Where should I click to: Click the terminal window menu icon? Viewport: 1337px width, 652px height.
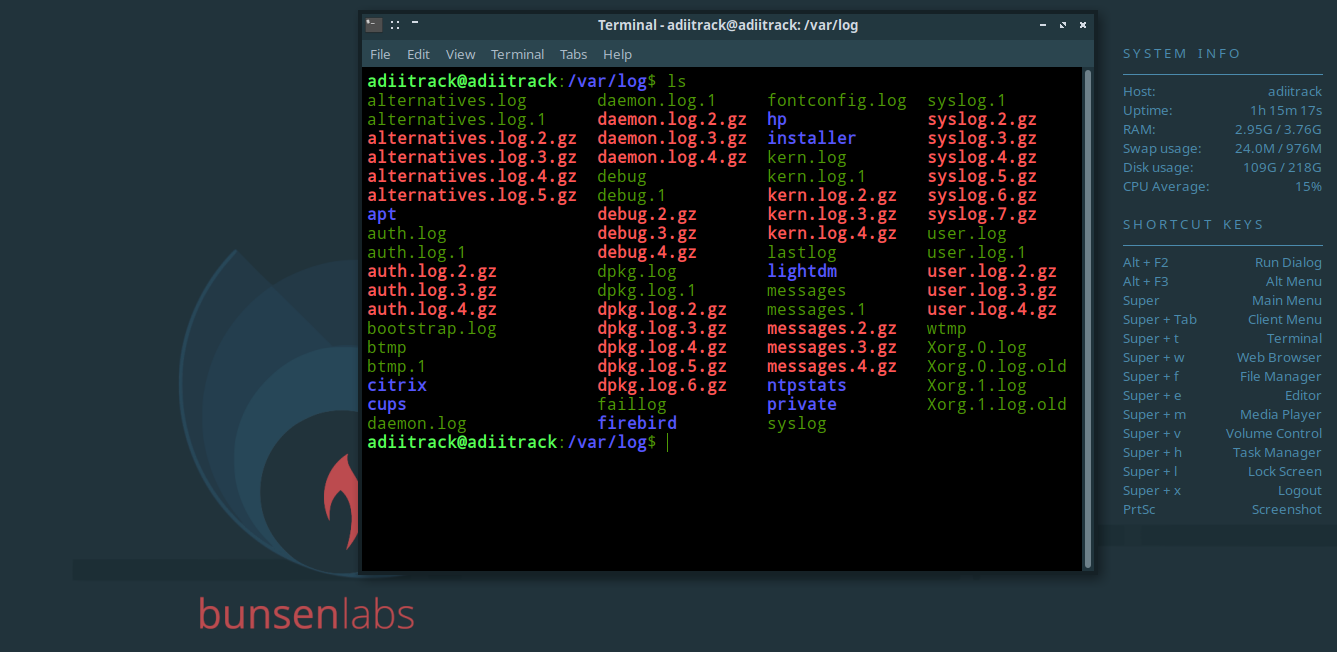pos(373,25)
